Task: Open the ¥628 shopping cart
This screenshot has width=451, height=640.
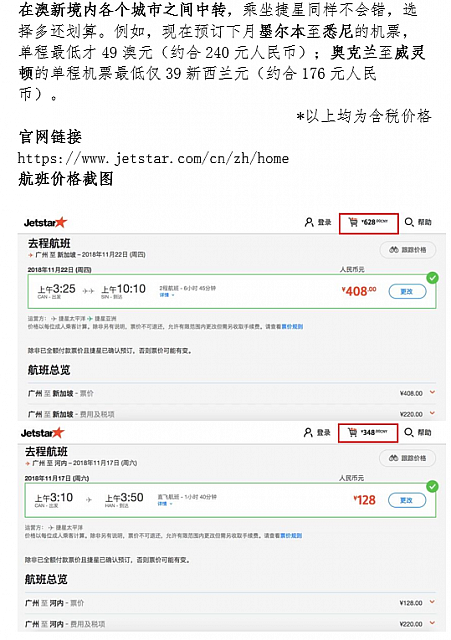Action: click(368, 223)
